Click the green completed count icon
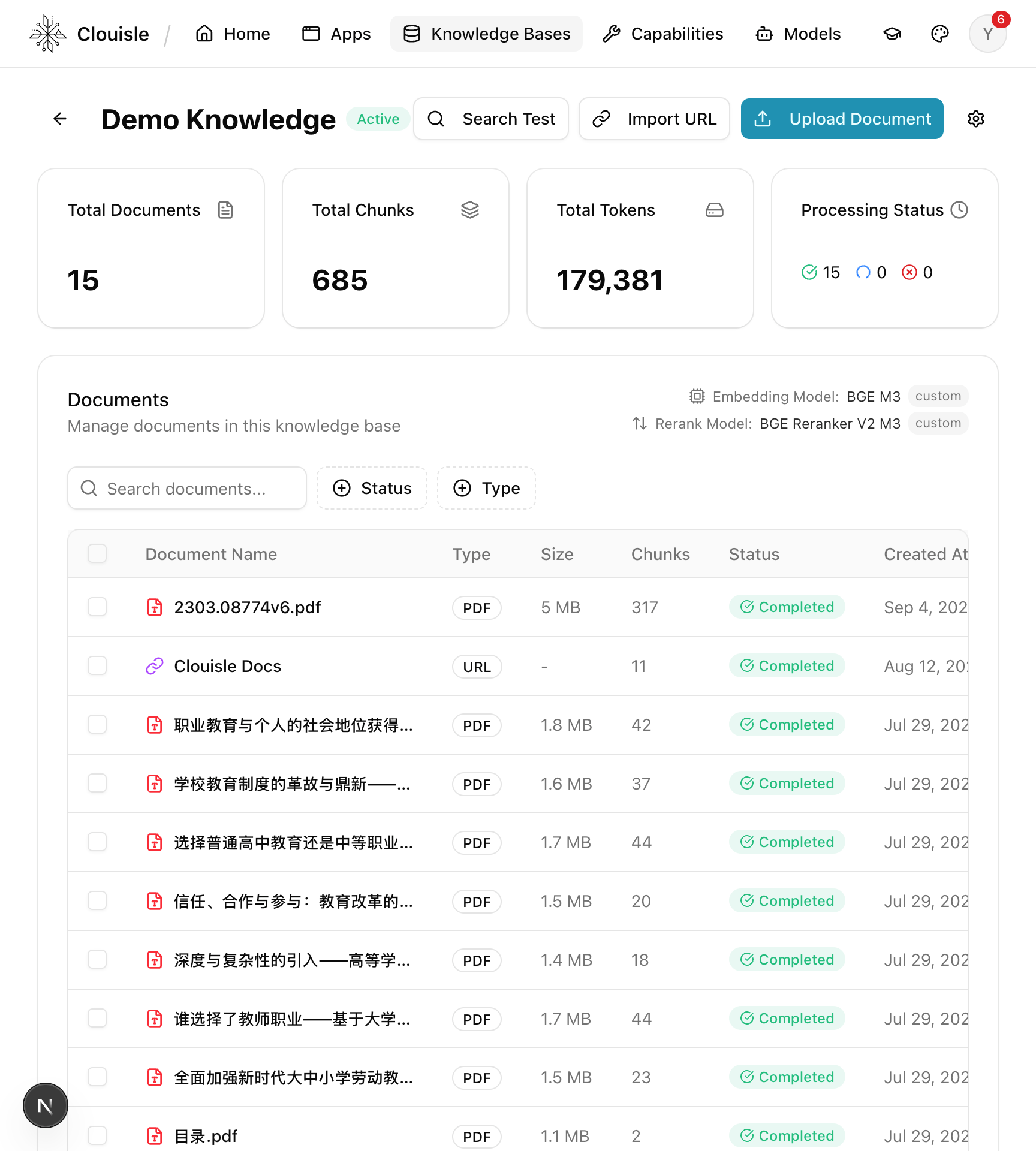The width and height of the screenshot is (1036, 1151). [809, 272]
